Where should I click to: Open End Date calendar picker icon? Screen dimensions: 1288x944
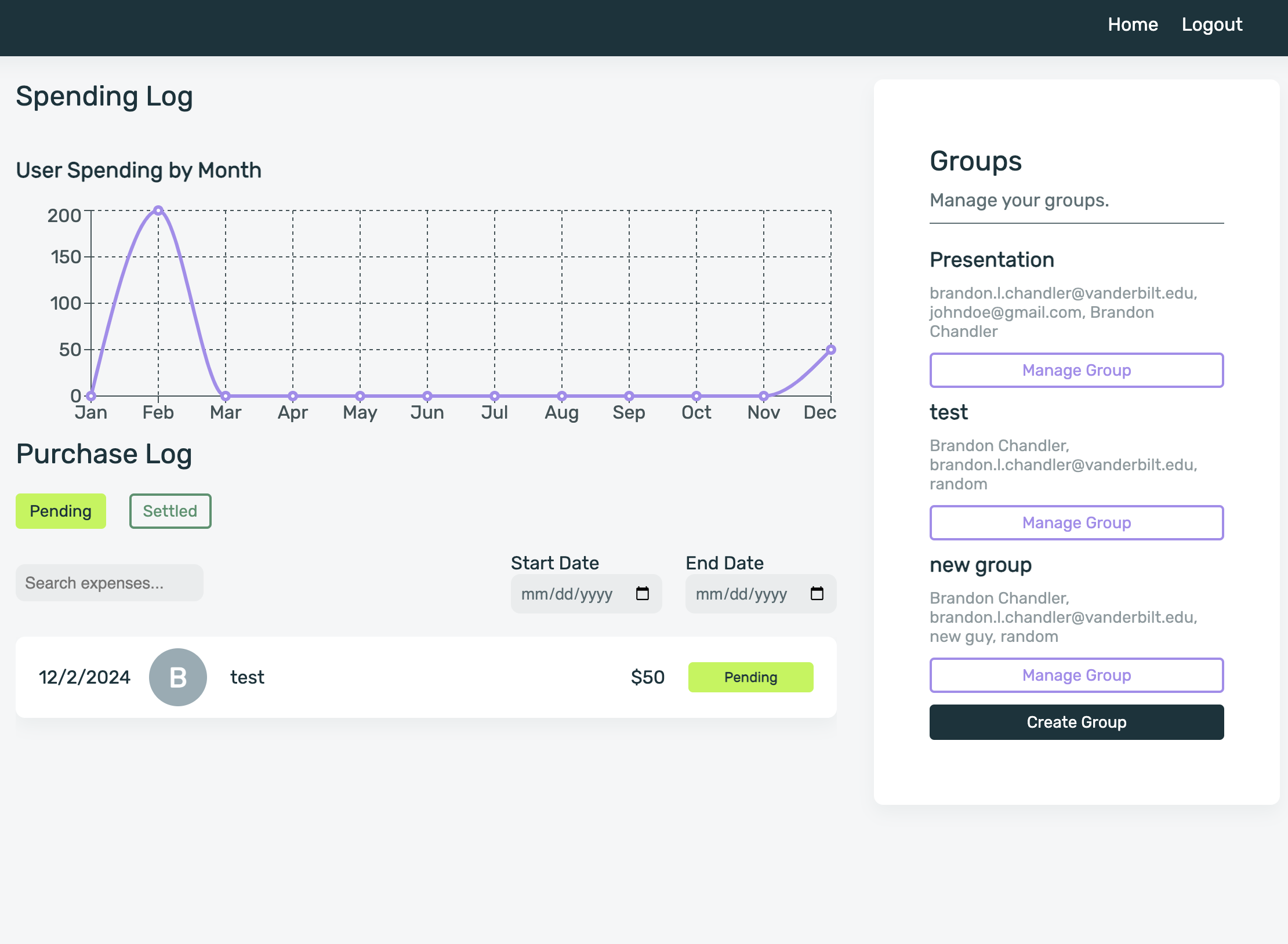817,593
